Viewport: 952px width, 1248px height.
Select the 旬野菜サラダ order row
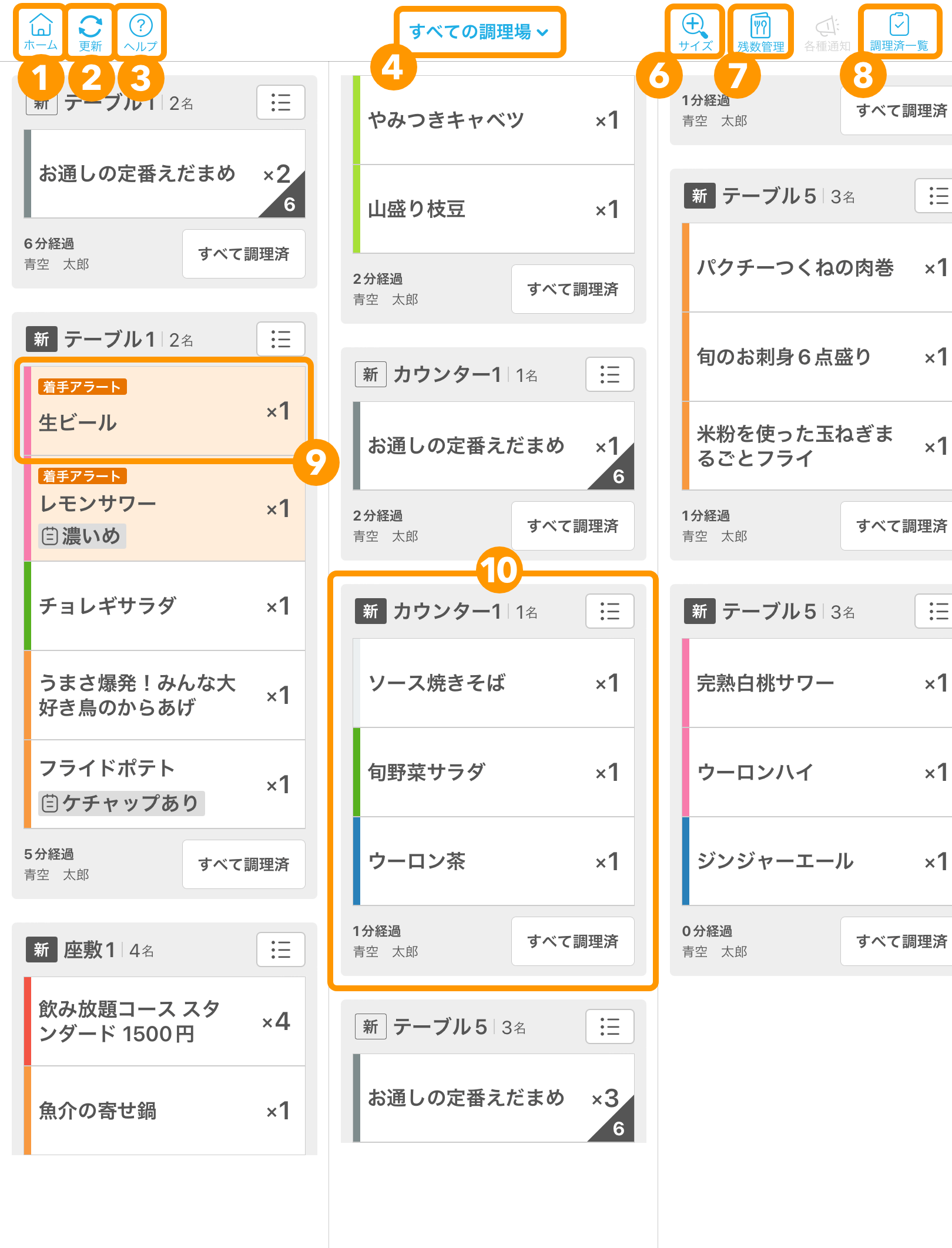click(x=494, y=772)
